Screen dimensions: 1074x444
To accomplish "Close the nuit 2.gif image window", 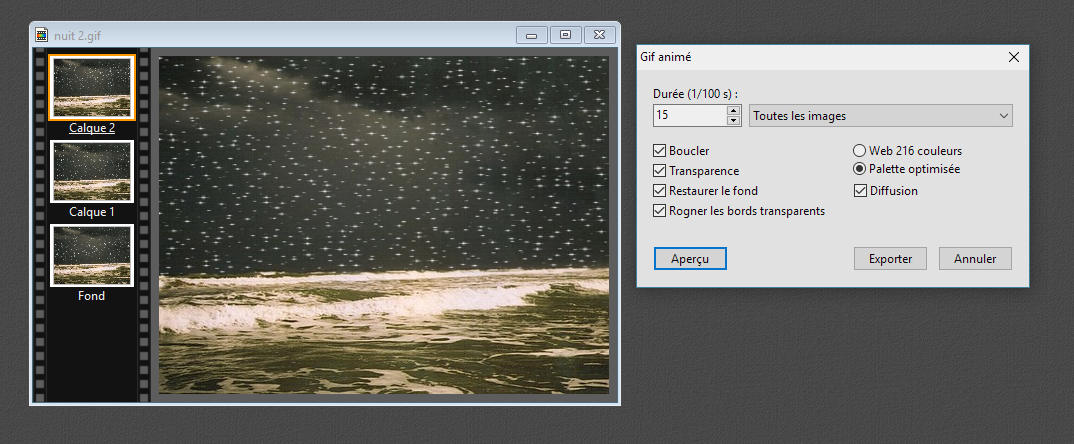I will (x=600, y=35).
